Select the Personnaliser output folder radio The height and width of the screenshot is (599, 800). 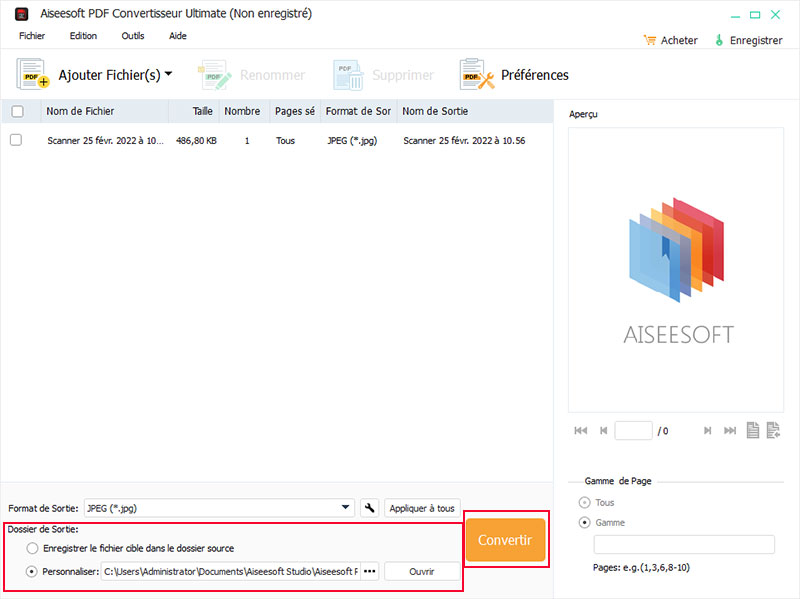[x=32, y=571]
